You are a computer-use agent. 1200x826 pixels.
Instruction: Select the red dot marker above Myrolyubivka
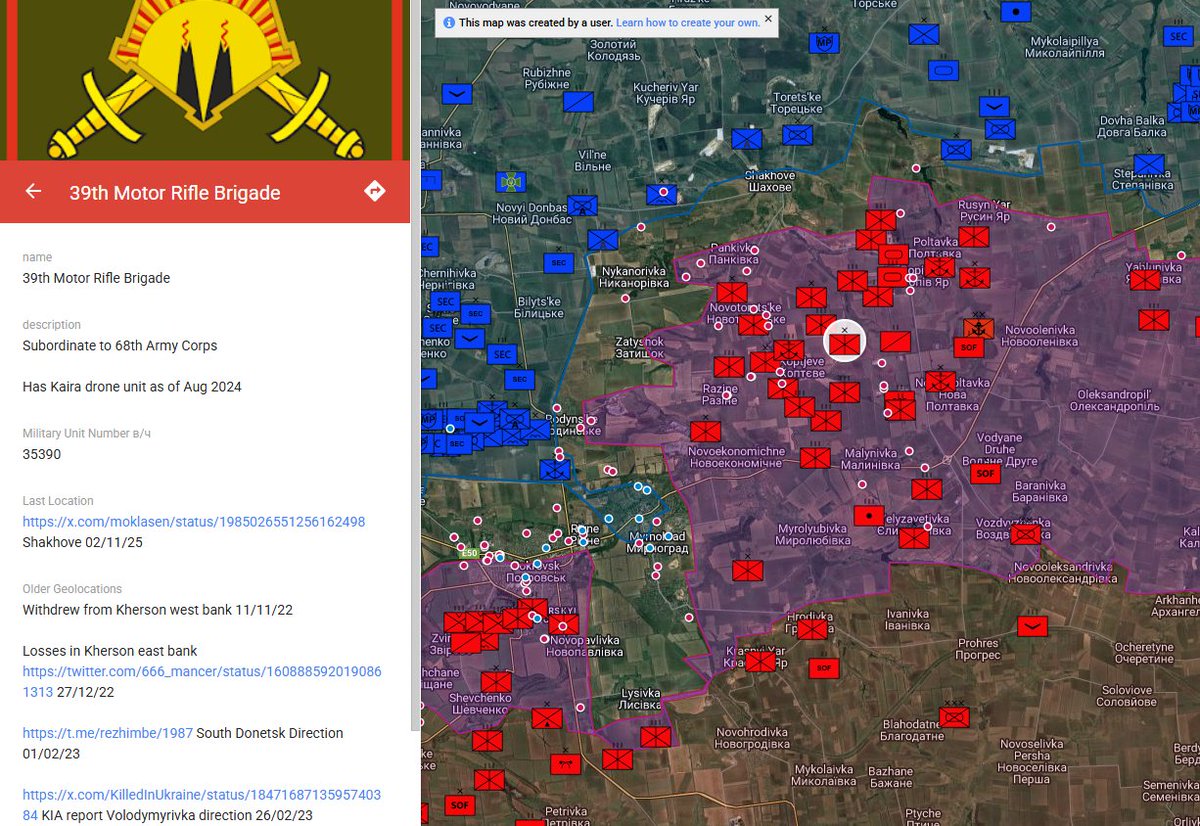coord(869,515)
